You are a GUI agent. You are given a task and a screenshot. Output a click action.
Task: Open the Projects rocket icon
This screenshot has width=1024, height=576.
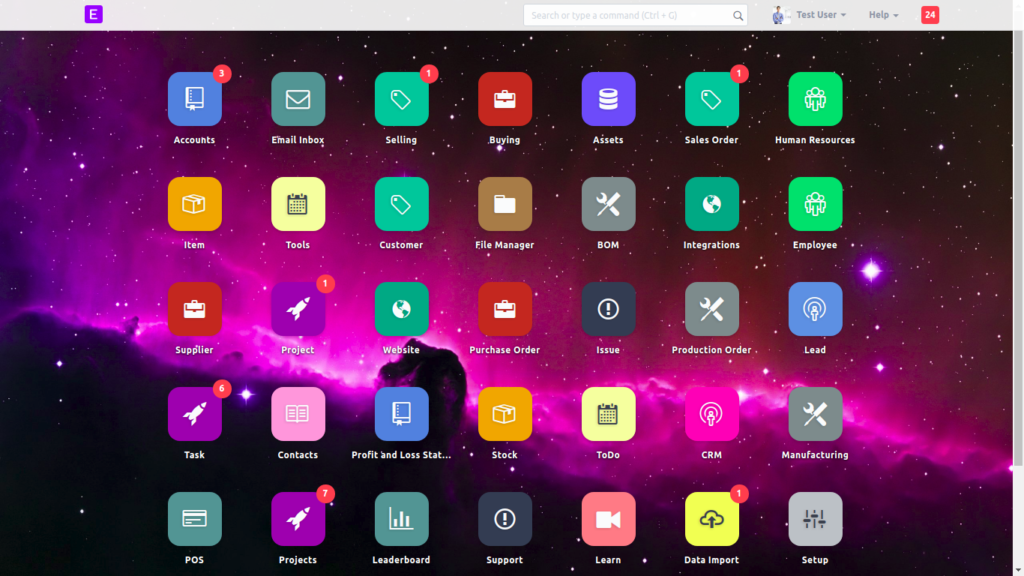298,519
